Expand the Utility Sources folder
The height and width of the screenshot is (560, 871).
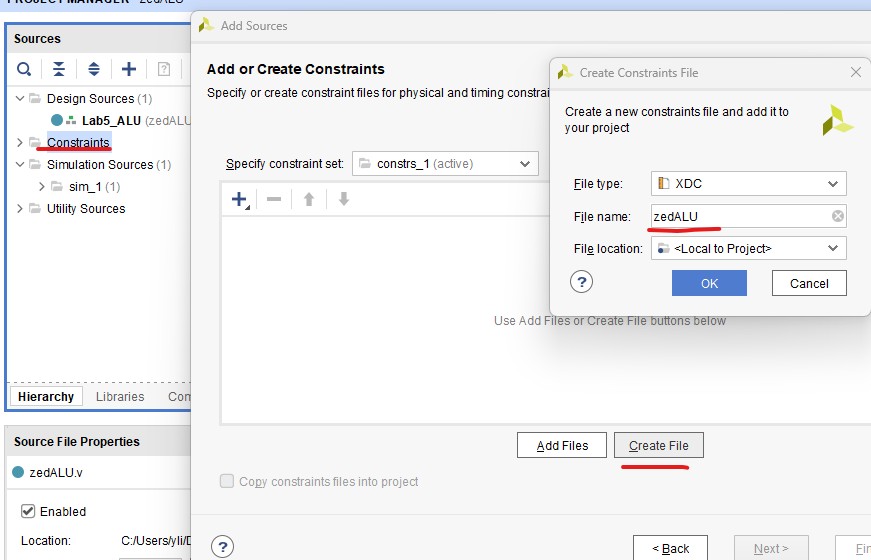[x=19, y=209]
